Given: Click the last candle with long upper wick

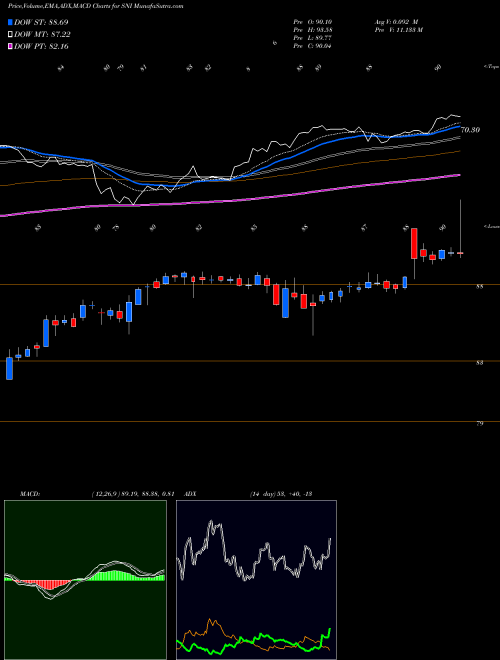Looking at the screenshot, I should [x=460, y=229].
